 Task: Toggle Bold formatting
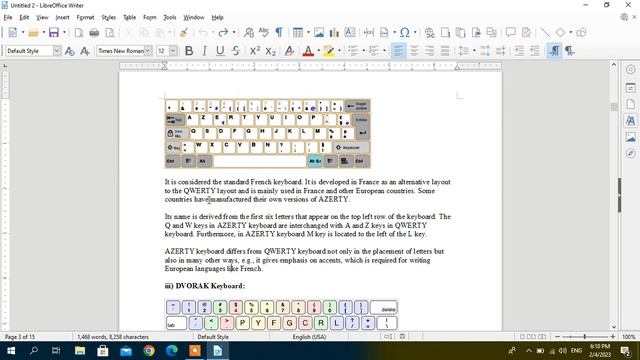coord(189,51)
